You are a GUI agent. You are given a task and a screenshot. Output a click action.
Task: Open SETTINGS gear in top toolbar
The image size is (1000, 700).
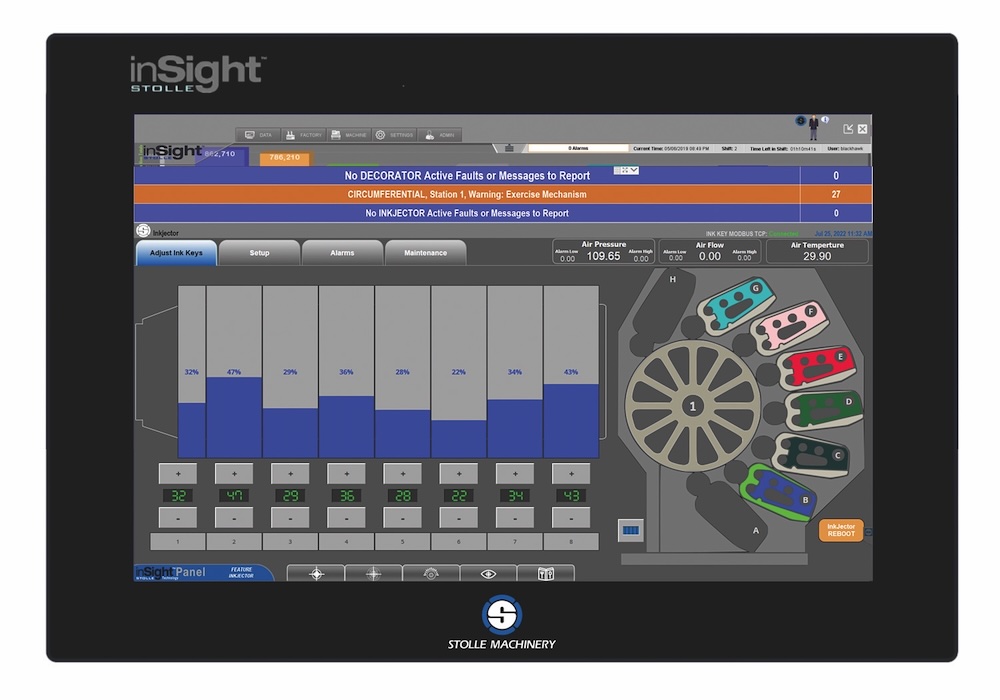point(394,134)
